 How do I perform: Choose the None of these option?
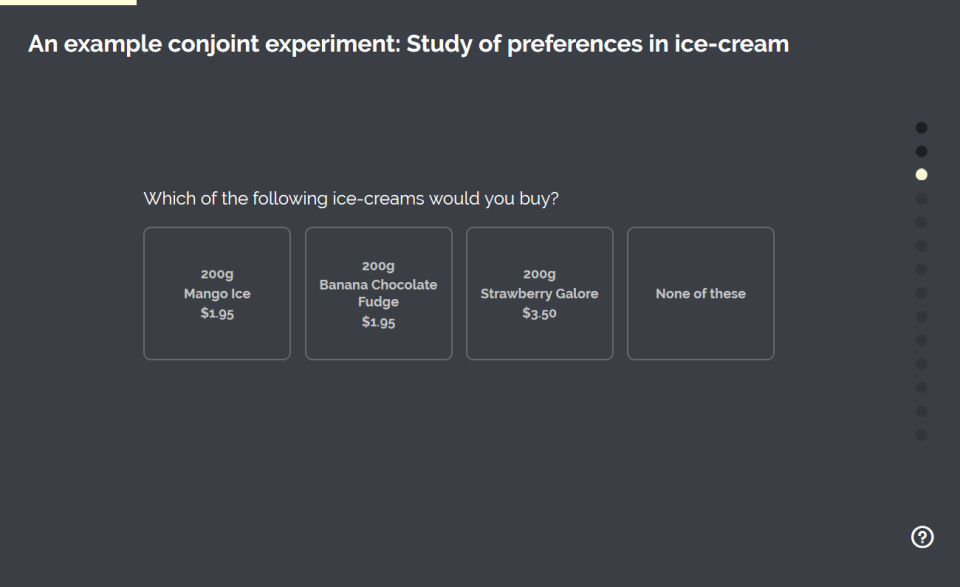tap(700, 293)
